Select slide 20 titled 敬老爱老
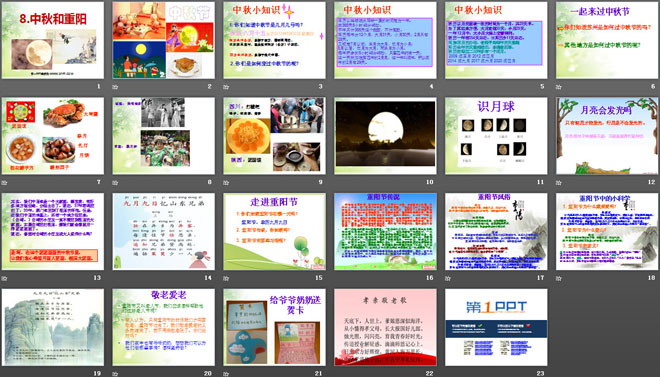Image resolution: width=660 pixels, height=377 pixels. tap(163, 327)
